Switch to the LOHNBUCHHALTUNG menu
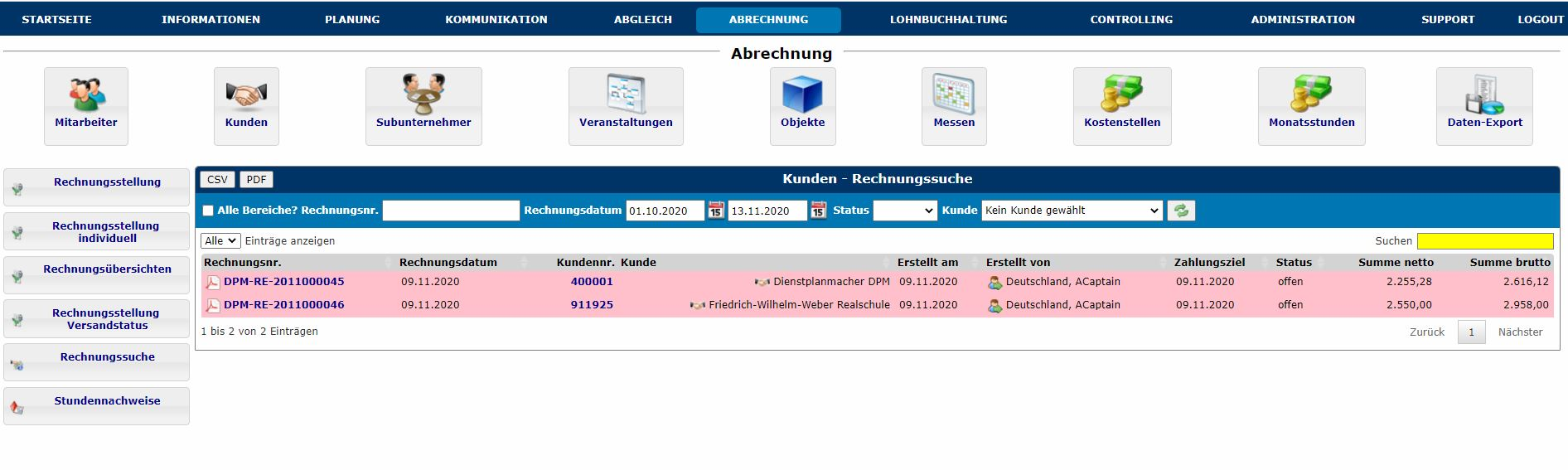Image resolution: width=1568 pixels, height=470 pixels. [948, 19]
